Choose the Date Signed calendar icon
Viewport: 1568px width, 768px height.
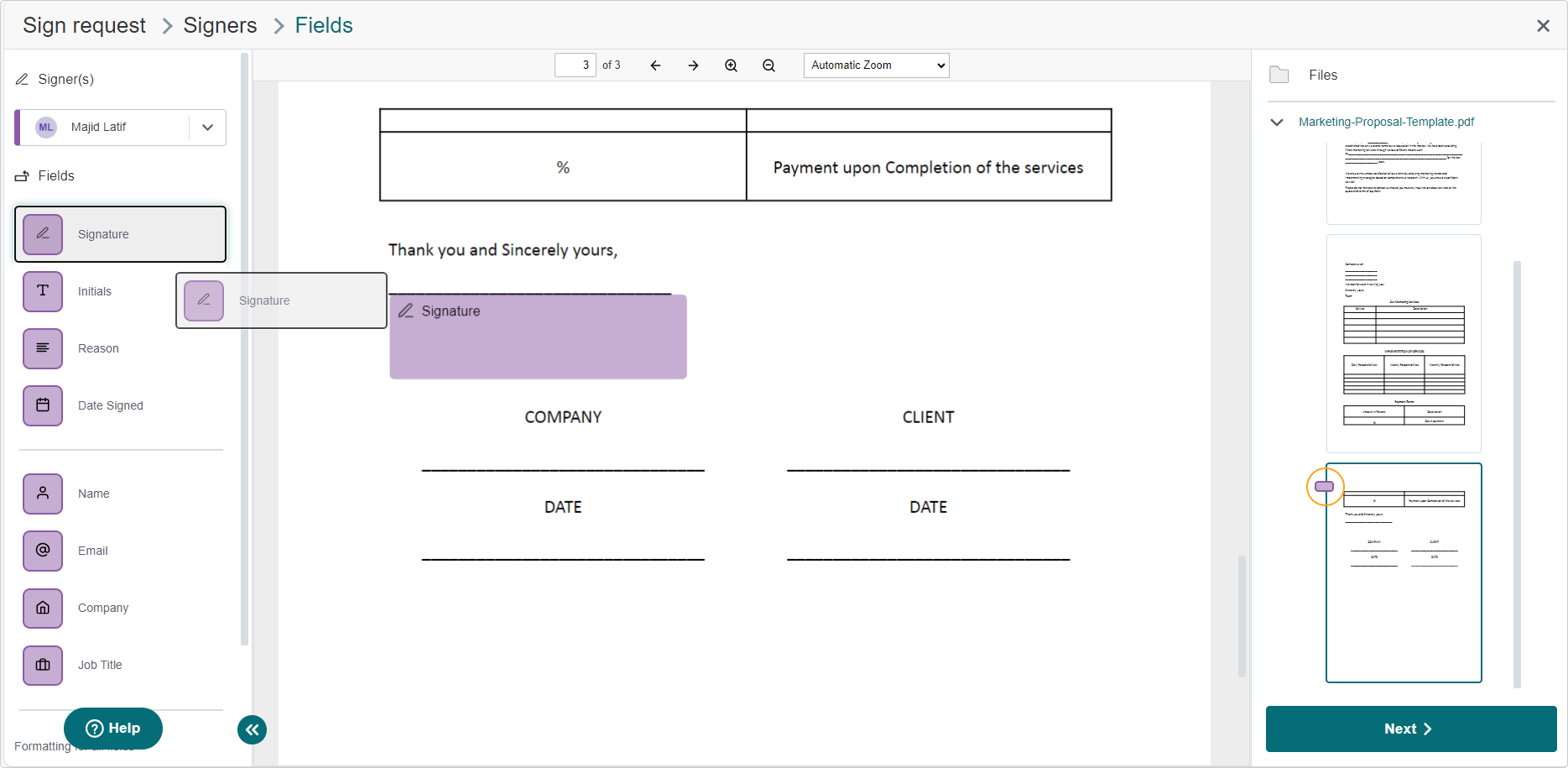click(43, 405)
